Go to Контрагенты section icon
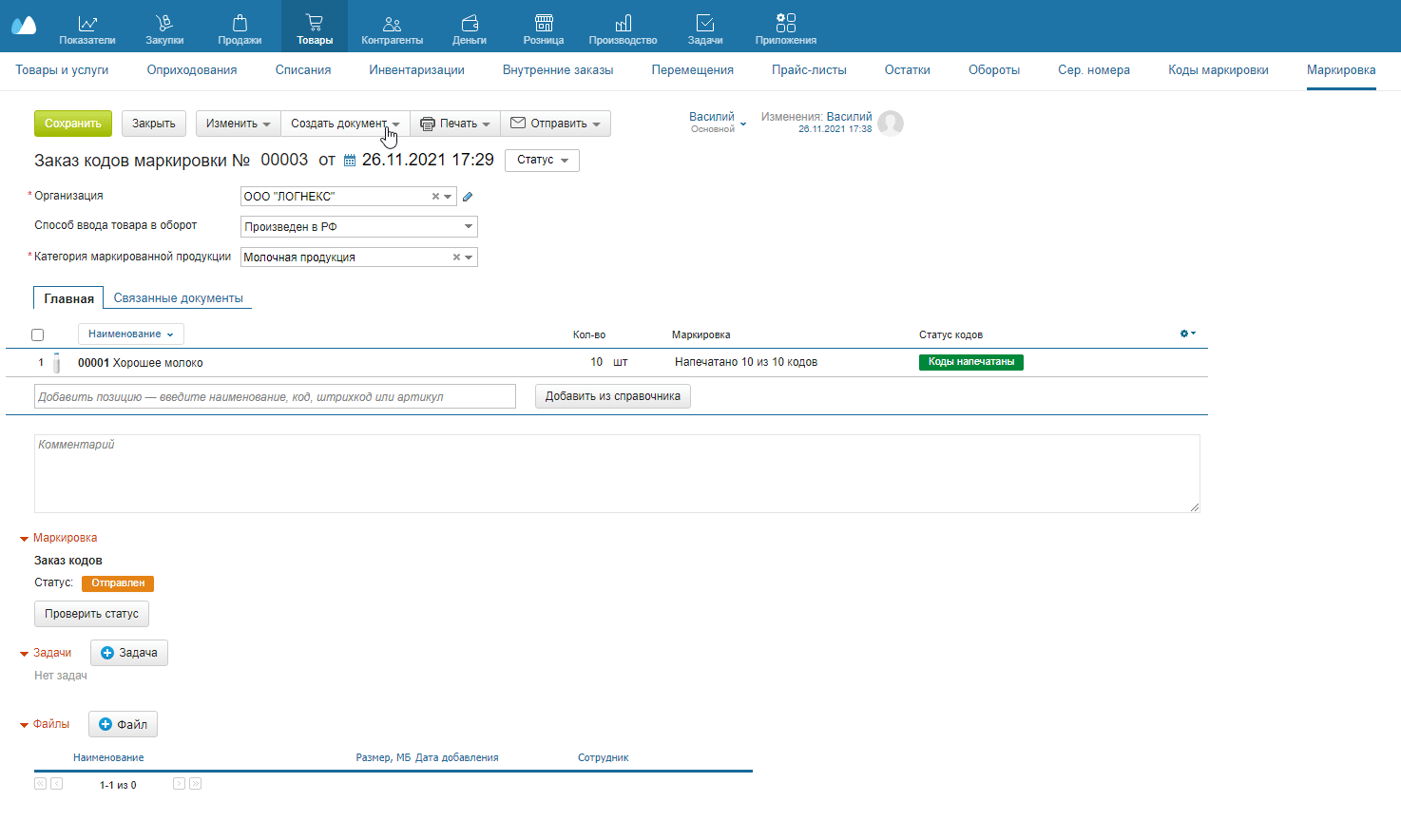Viewport: 1401px width, 840px height. tap(392, 24)
